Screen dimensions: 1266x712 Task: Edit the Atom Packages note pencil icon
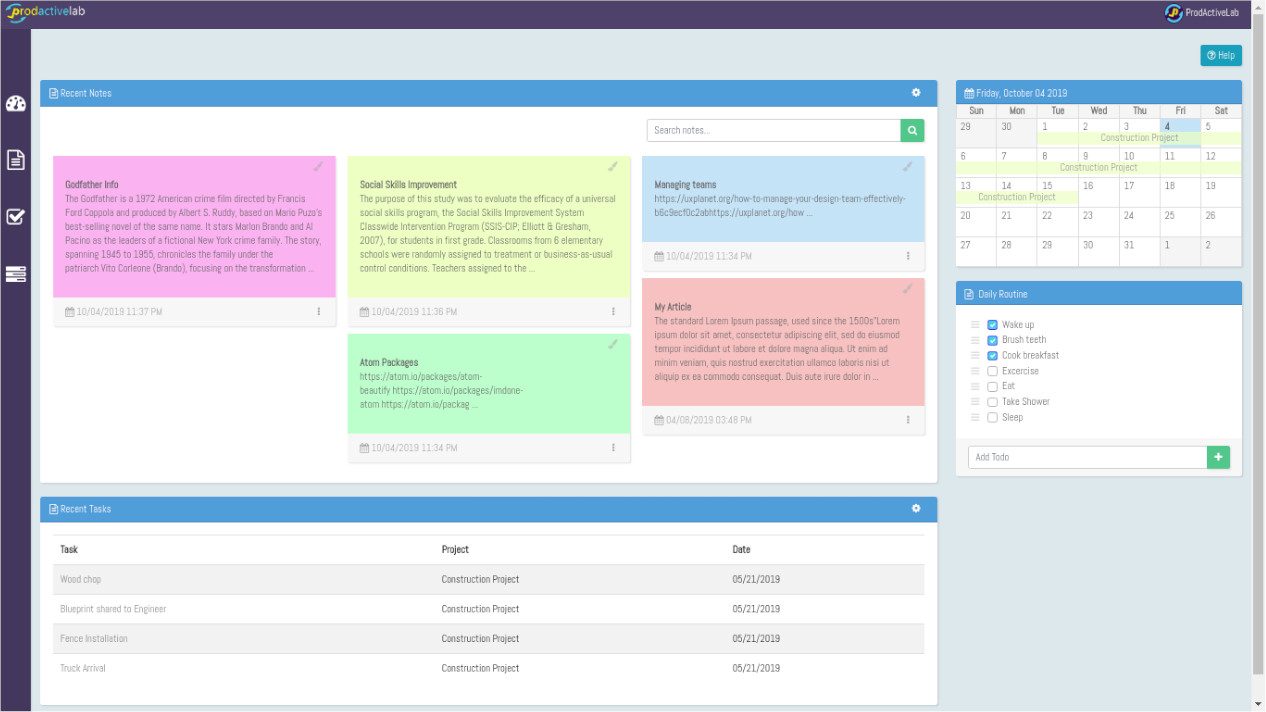point(613,344)
